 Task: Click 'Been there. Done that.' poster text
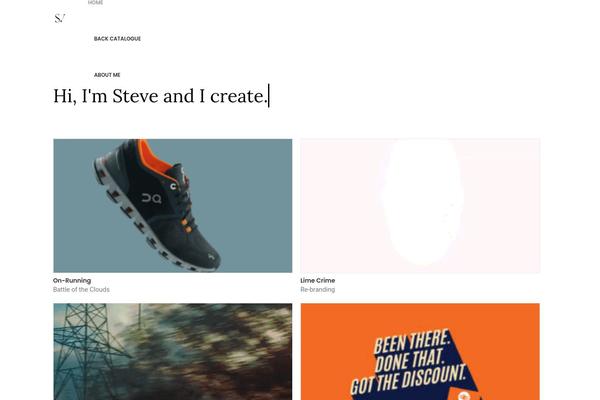(x=409, y=350)
